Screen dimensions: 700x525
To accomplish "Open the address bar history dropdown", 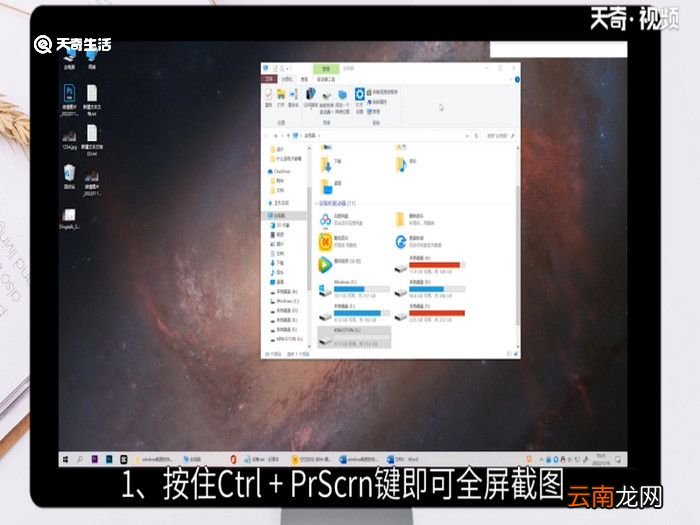I will pyautogui.click(x=467, y=135).
